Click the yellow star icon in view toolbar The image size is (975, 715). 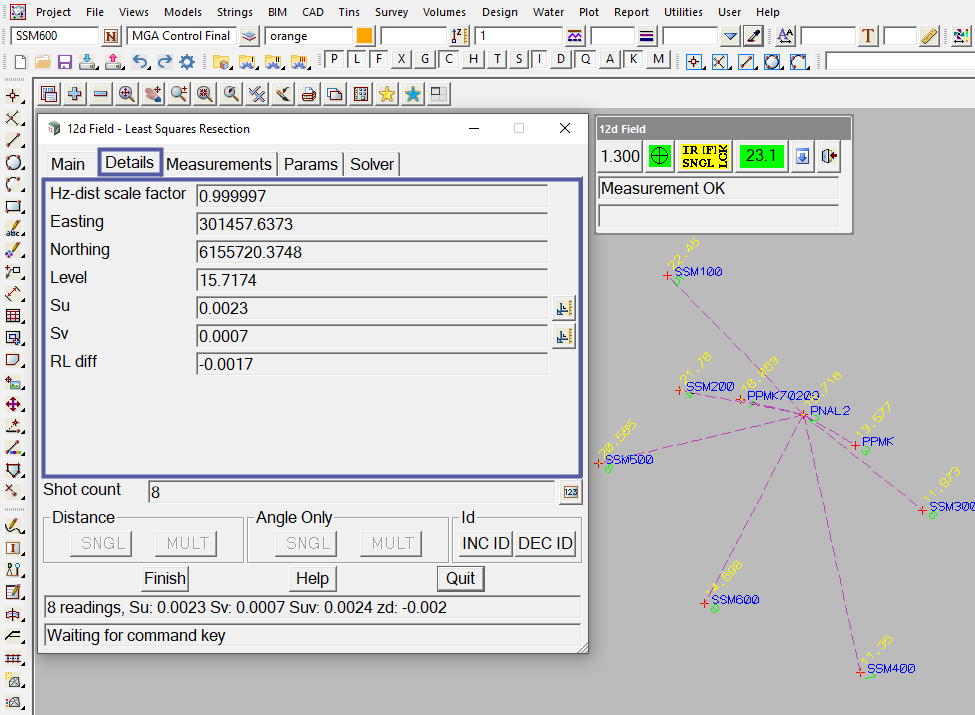[386, 95]
